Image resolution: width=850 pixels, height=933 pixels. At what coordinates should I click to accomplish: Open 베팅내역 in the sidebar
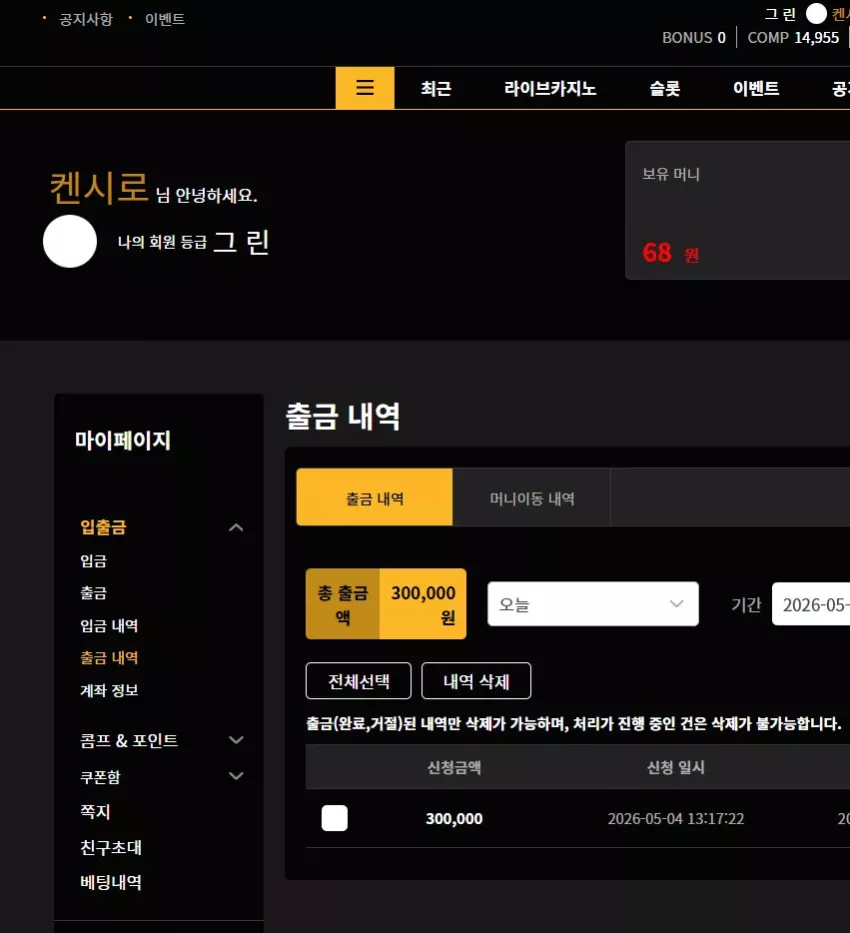(x=111, y=882)
